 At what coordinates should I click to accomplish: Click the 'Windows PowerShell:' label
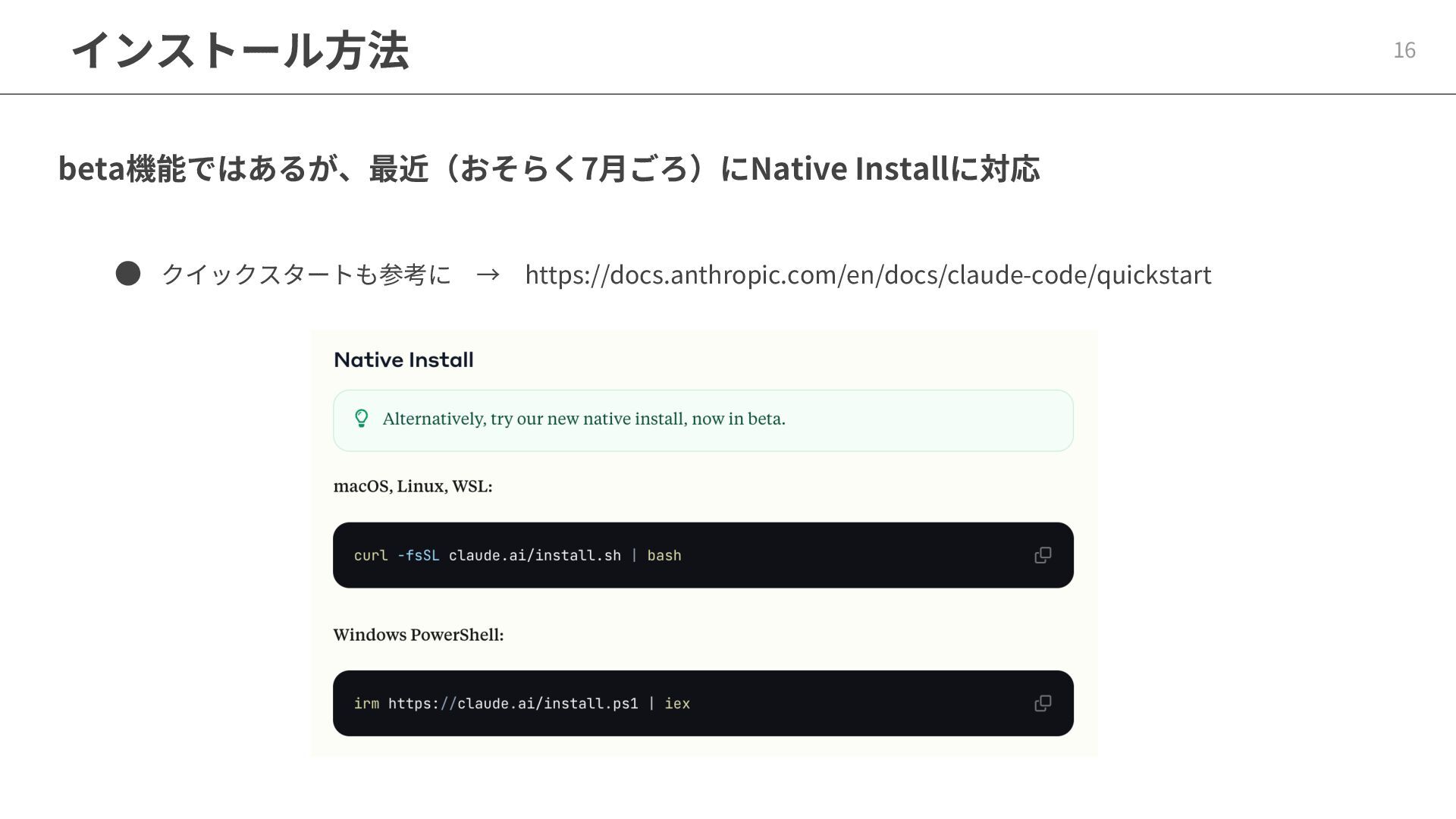[419, 635]
